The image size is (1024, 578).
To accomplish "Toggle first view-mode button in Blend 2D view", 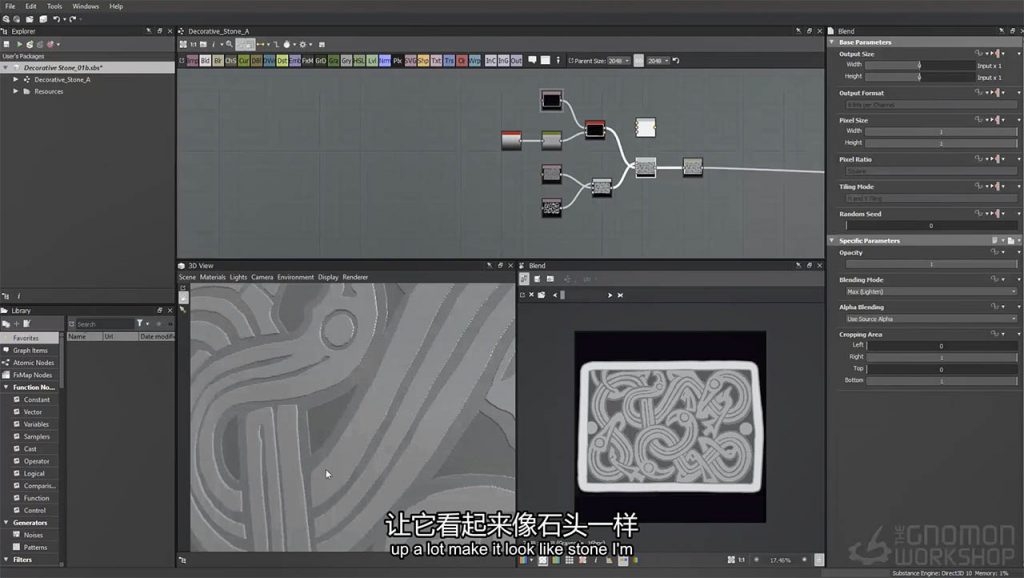I will pyautogui.click(x=524, y=279).
